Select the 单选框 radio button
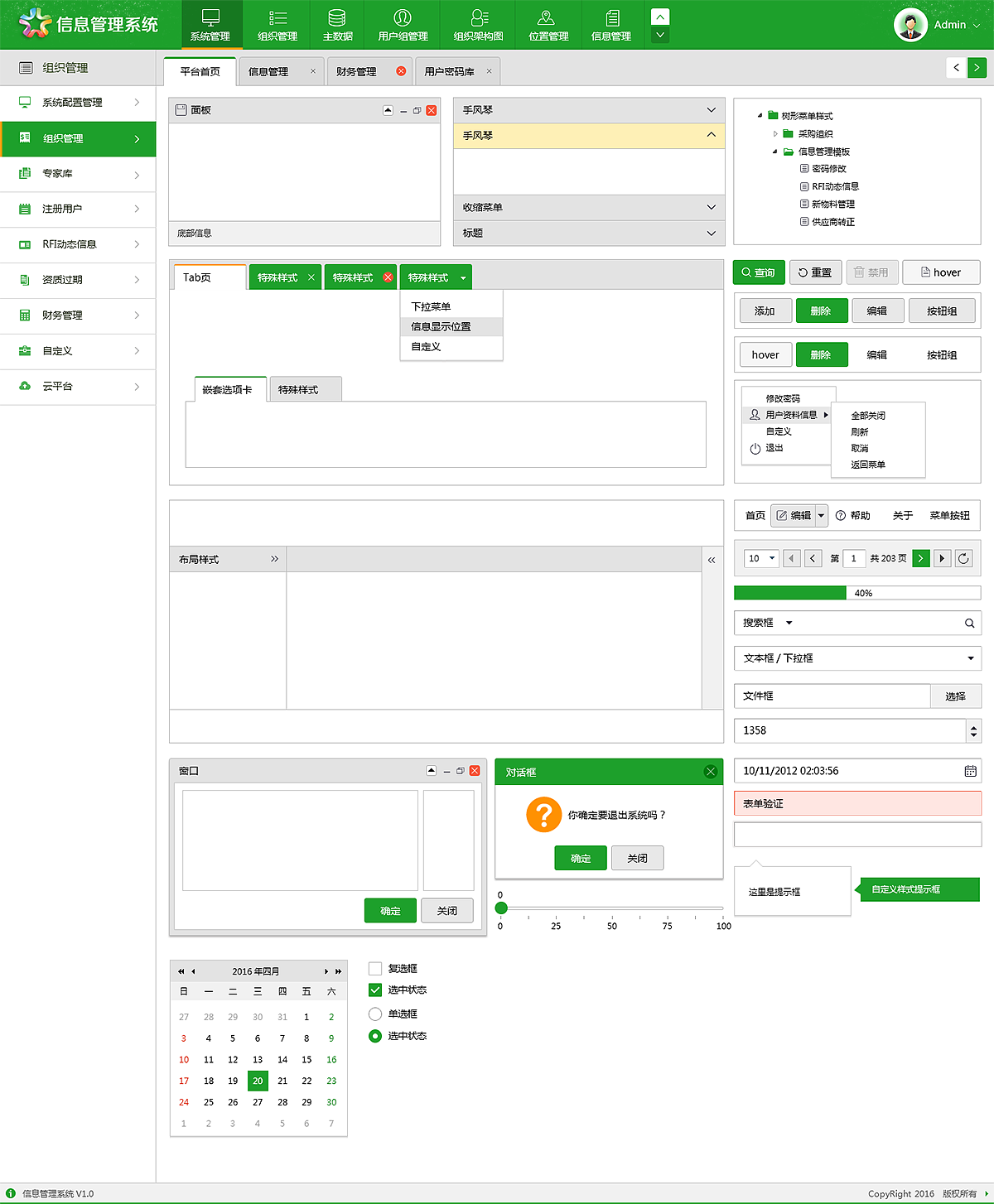 click(375, 1014)
